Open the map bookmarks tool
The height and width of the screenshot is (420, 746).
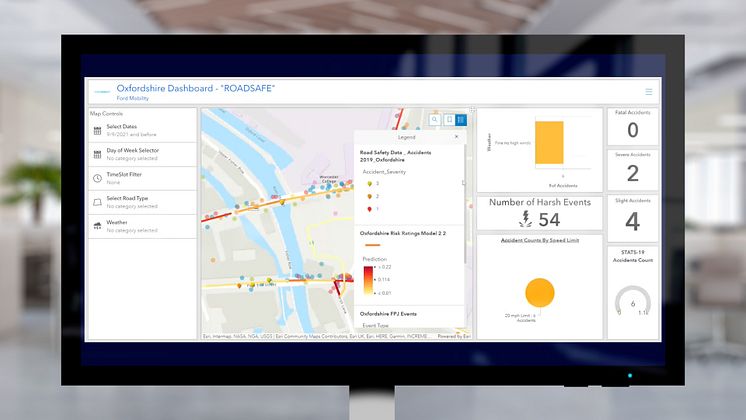[x=449, y=120]
